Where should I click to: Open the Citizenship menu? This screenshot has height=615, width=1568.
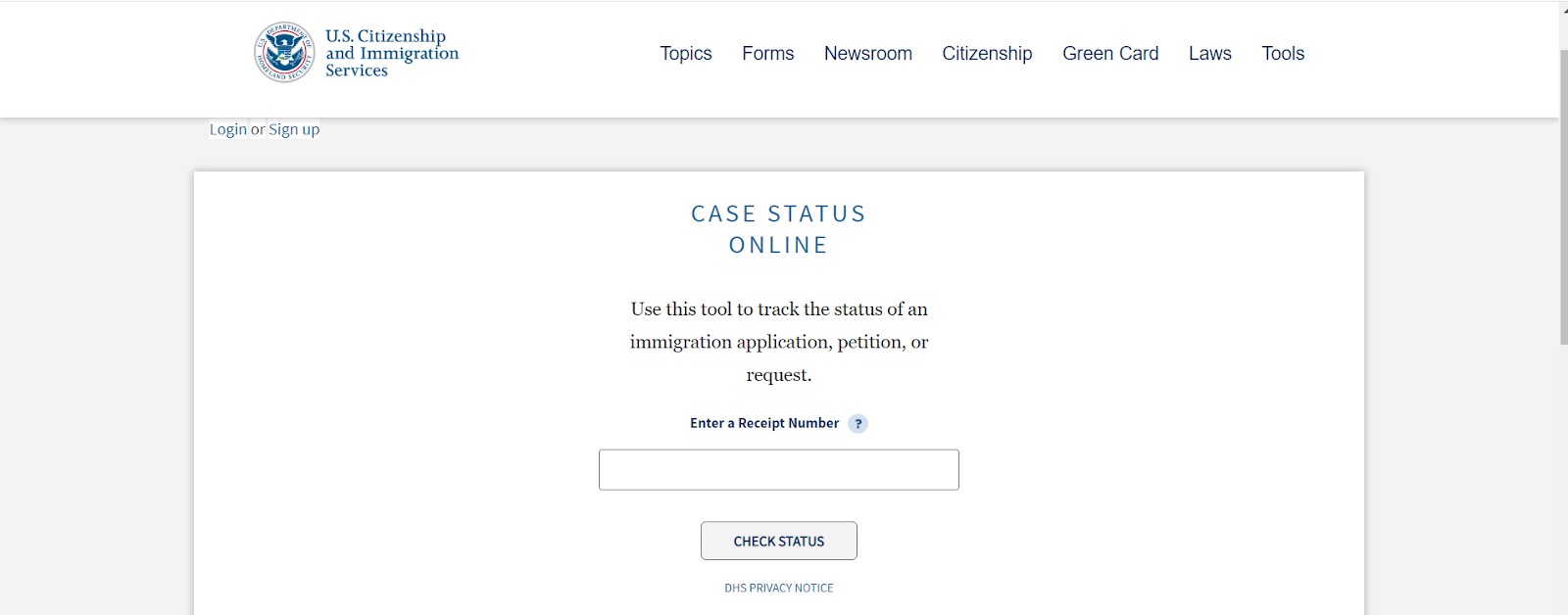987,54
